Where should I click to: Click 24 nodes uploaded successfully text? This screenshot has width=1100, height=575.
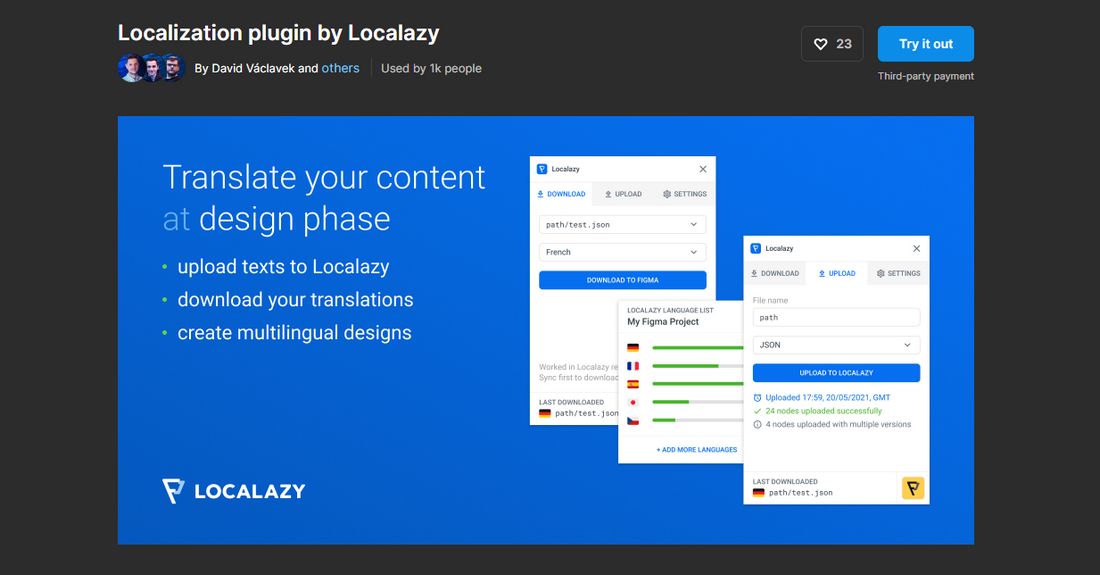click(x=824, y=411)
